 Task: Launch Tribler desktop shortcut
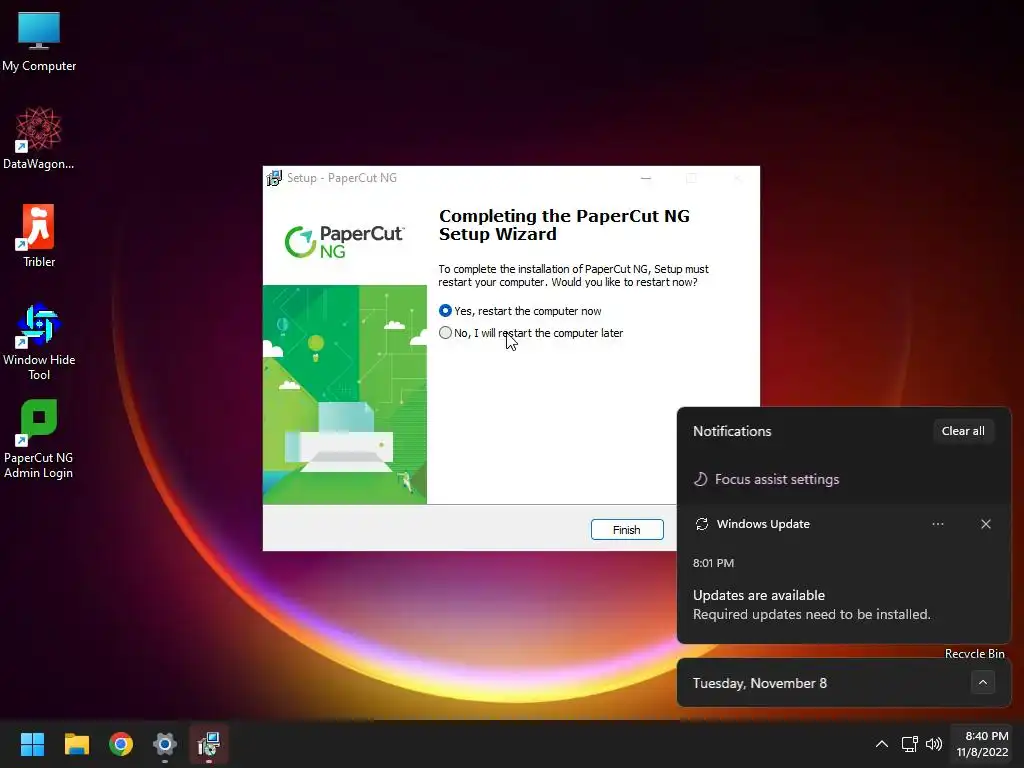39,236
